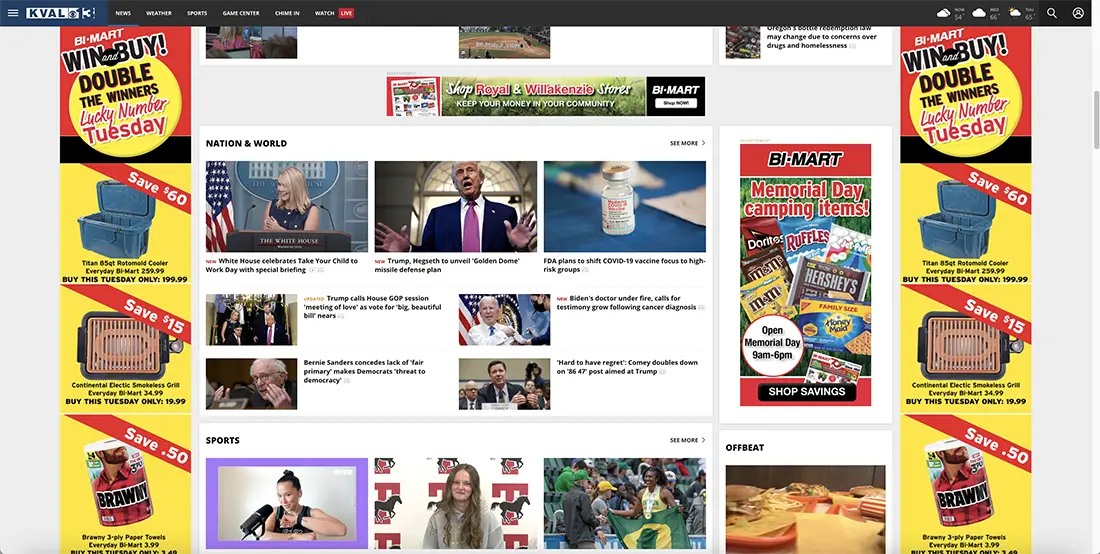Read FDA COVID-19 vaccine focus headline
Image resolution: width=1100 pixels, height=554 pixels.
(624, 265)
